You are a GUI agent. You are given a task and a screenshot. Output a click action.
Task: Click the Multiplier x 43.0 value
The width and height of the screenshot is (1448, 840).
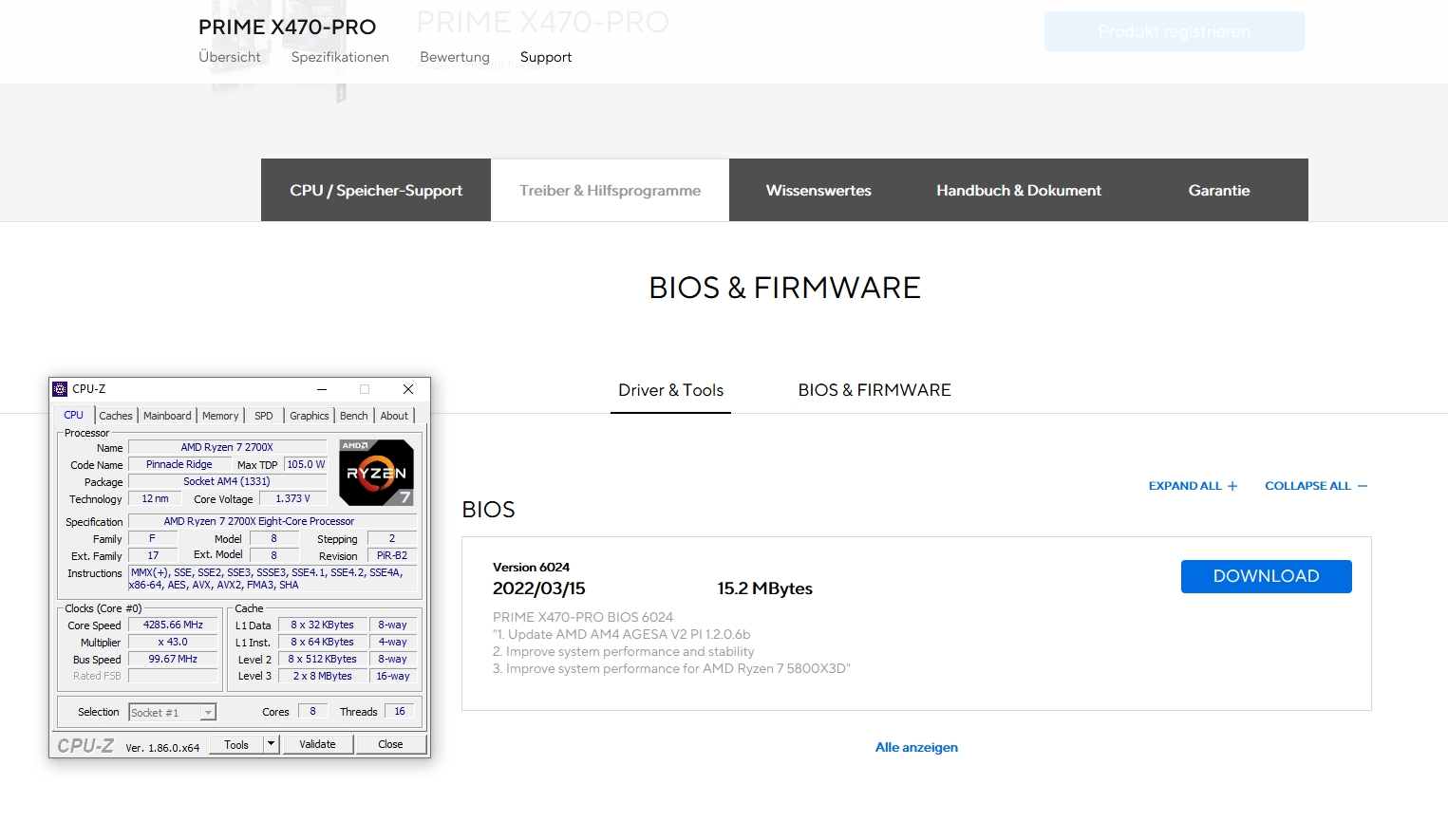(x=173, y=642)
